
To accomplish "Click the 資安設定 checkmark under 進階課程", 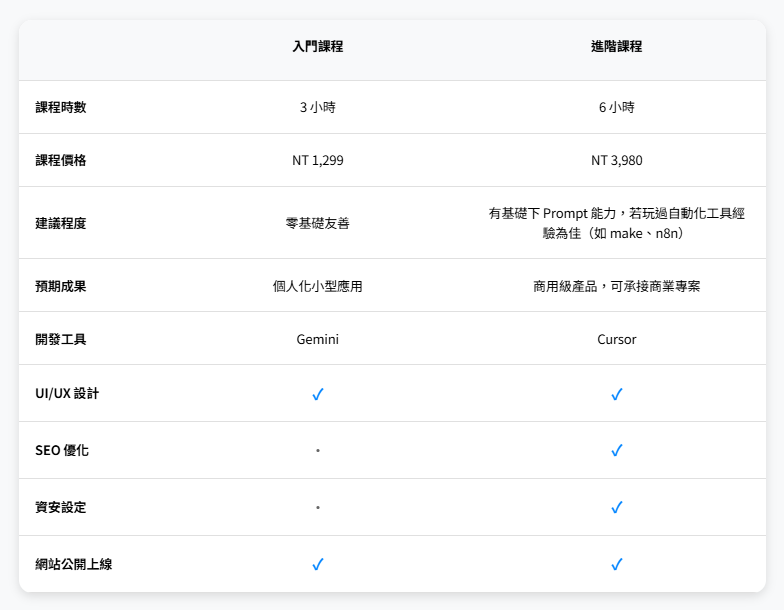I will 617,508.
